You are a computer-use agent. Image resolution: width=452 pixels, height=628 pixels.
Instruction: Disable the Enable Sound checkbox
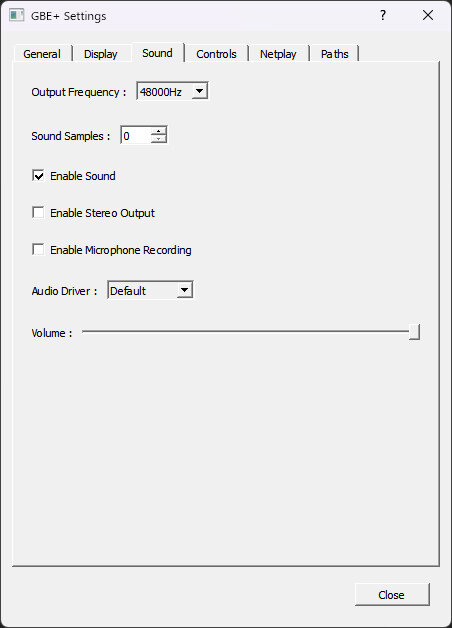click(38, 175)
